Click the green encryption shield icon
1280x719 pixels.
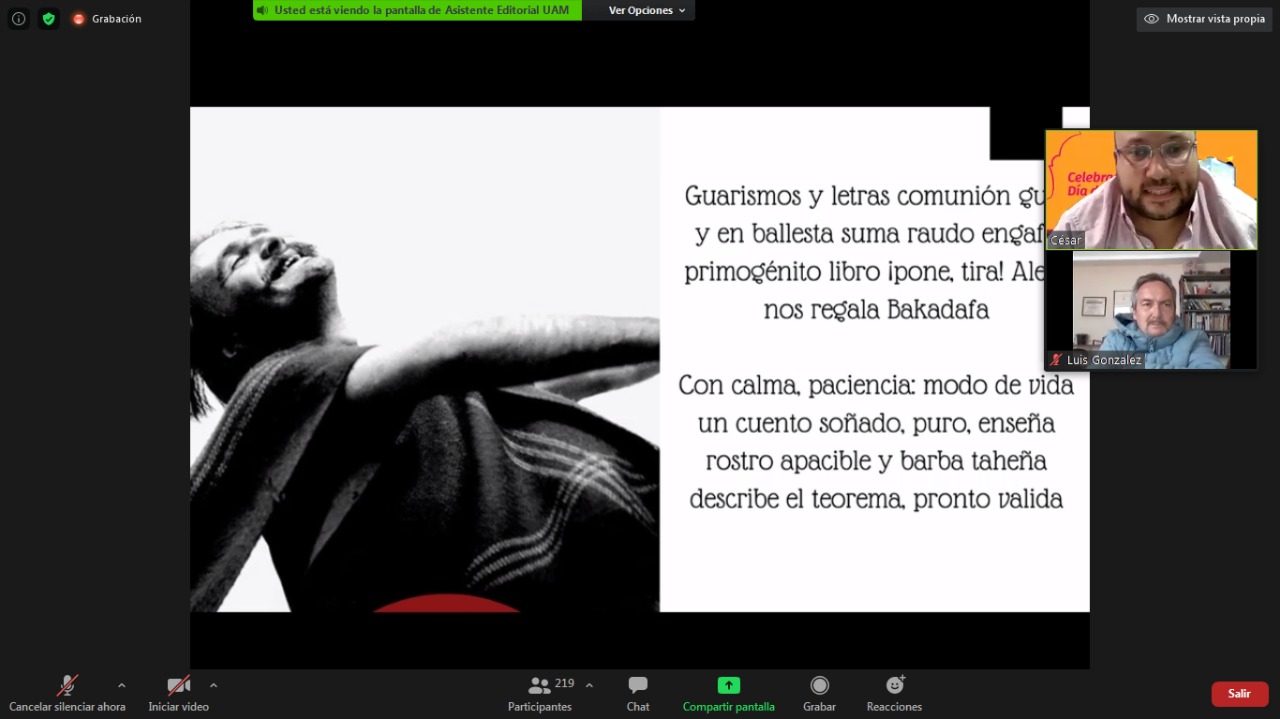49,18
